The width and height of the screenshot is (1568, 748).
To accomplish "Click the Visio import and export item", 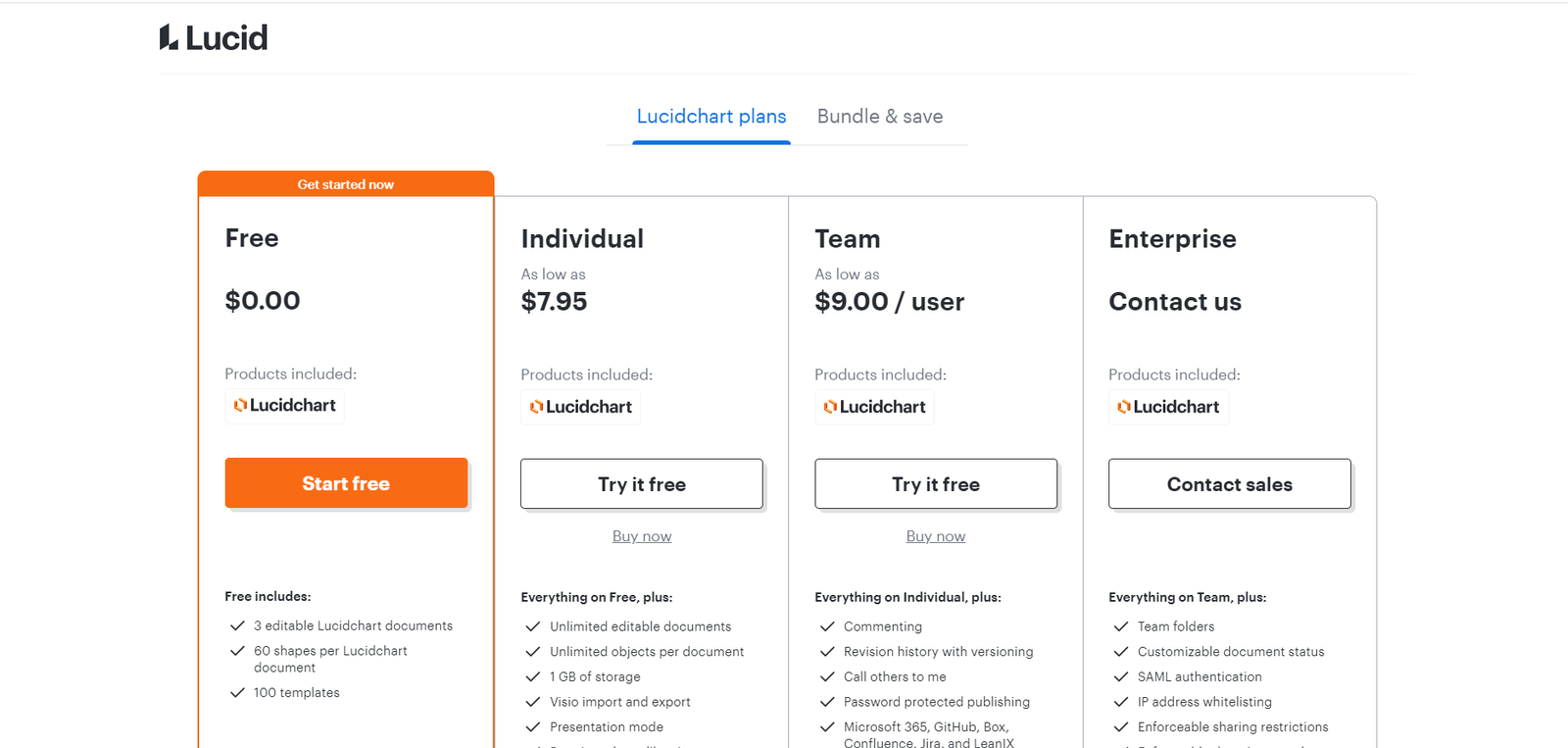I will pos(620,702).
